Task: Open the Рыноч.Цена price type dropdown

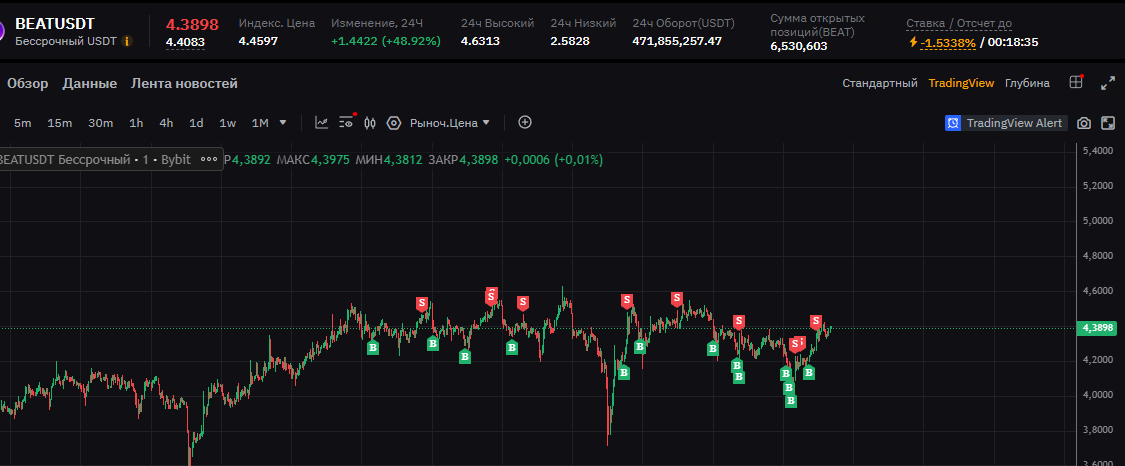Action: tap(450, 123)
